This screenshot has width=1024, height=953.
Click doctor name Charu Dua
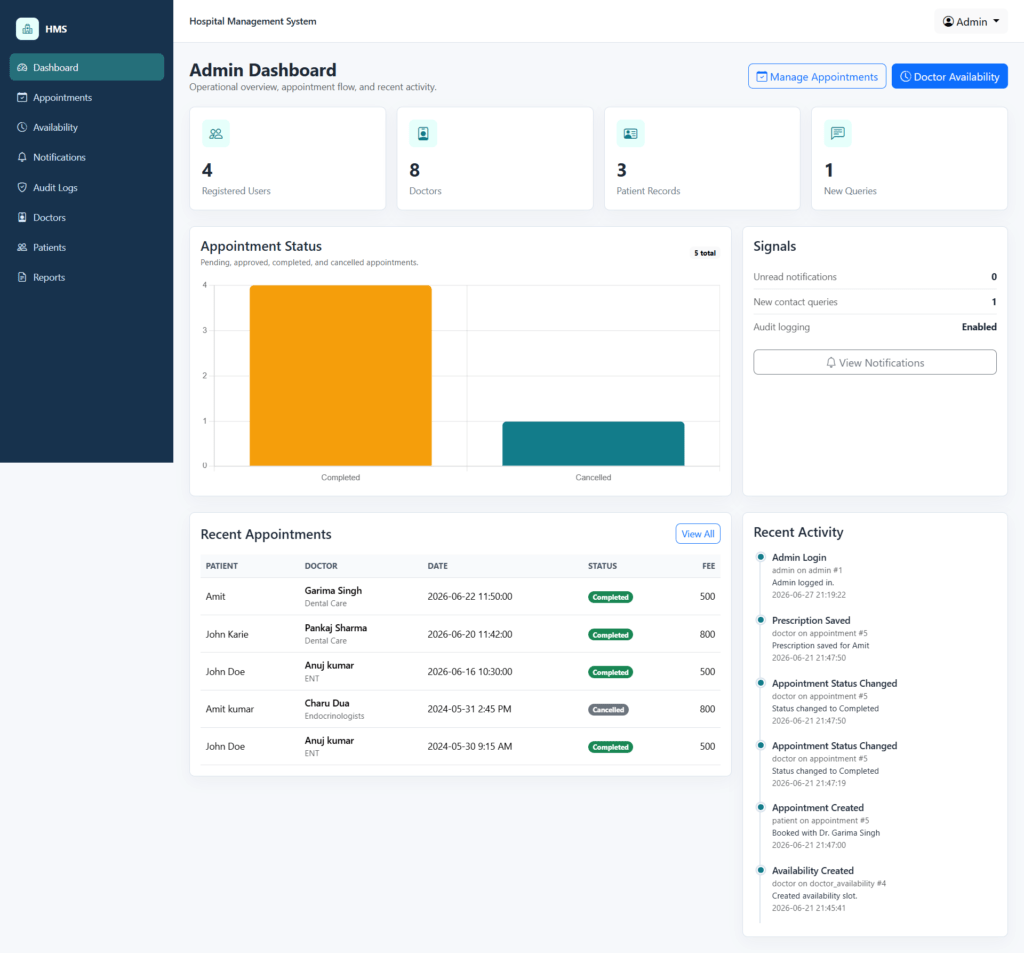pos(327,703)
